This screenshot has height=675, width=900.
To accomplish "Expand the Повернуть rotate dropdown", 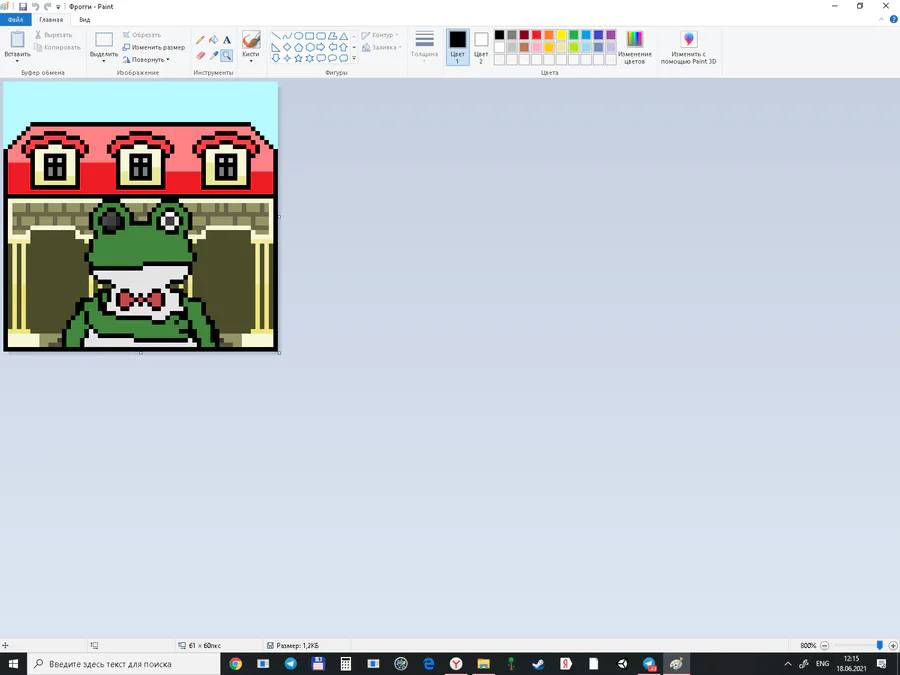I will (168, 60).
